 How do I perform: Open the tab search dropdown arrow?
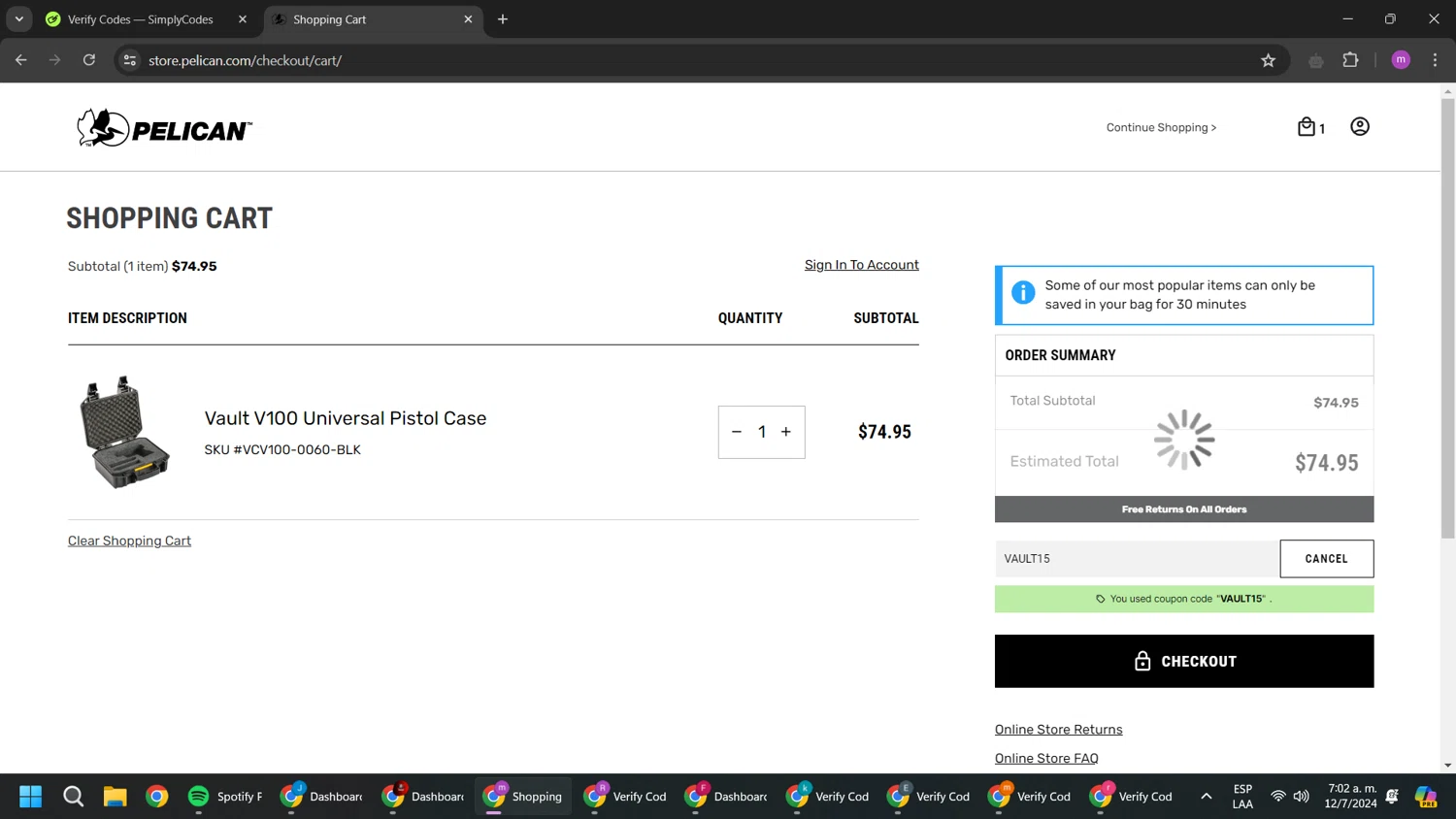[18, 19]
